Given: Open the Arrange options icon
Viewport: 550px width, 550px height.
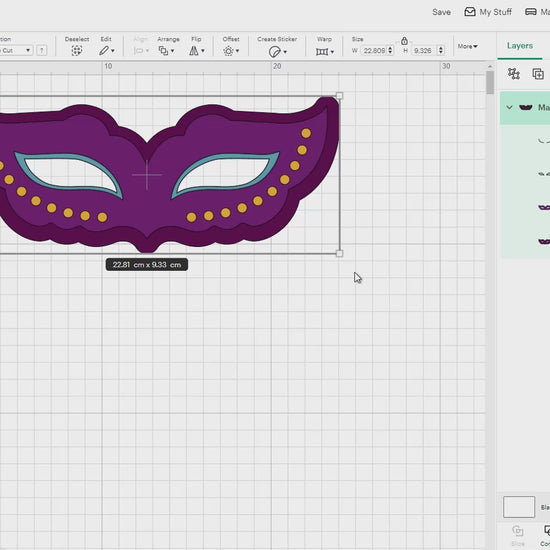Looking at the screenshot, I should pyautogui.click(x=166, y=51).
